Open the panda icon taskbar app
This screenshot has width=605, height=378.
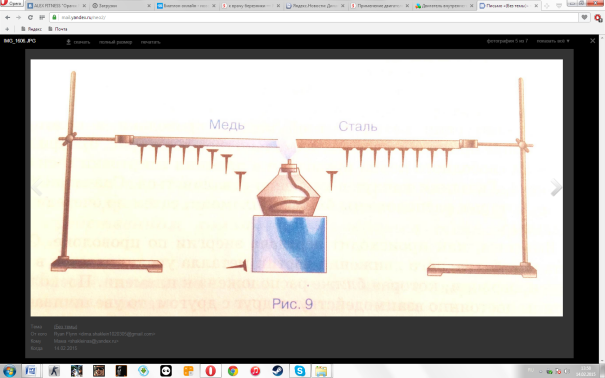click(x=166, y=371)
